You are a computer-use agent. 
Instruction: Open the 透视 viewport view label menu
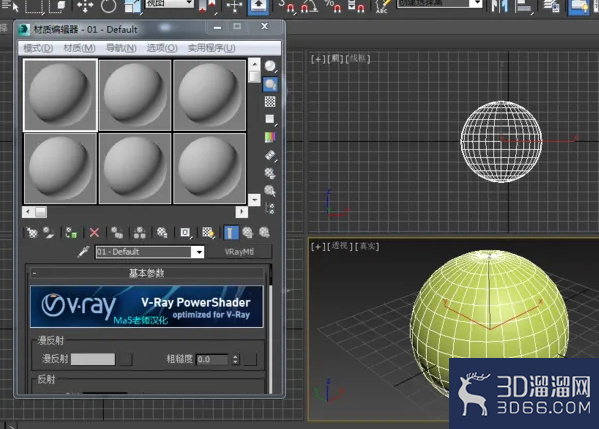(340, 246)
